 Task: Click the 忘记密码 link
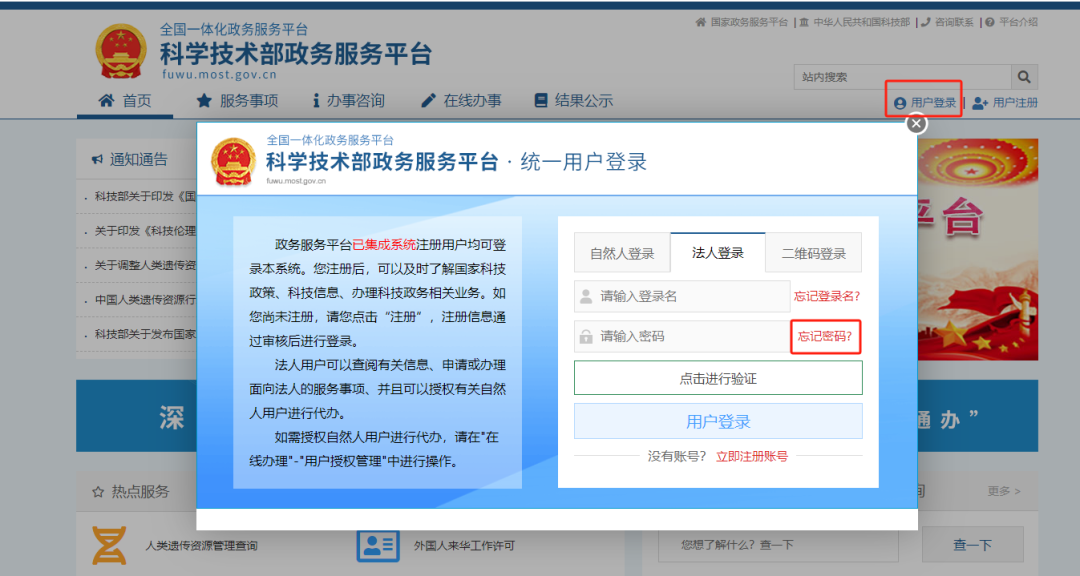tap(825, 339)
